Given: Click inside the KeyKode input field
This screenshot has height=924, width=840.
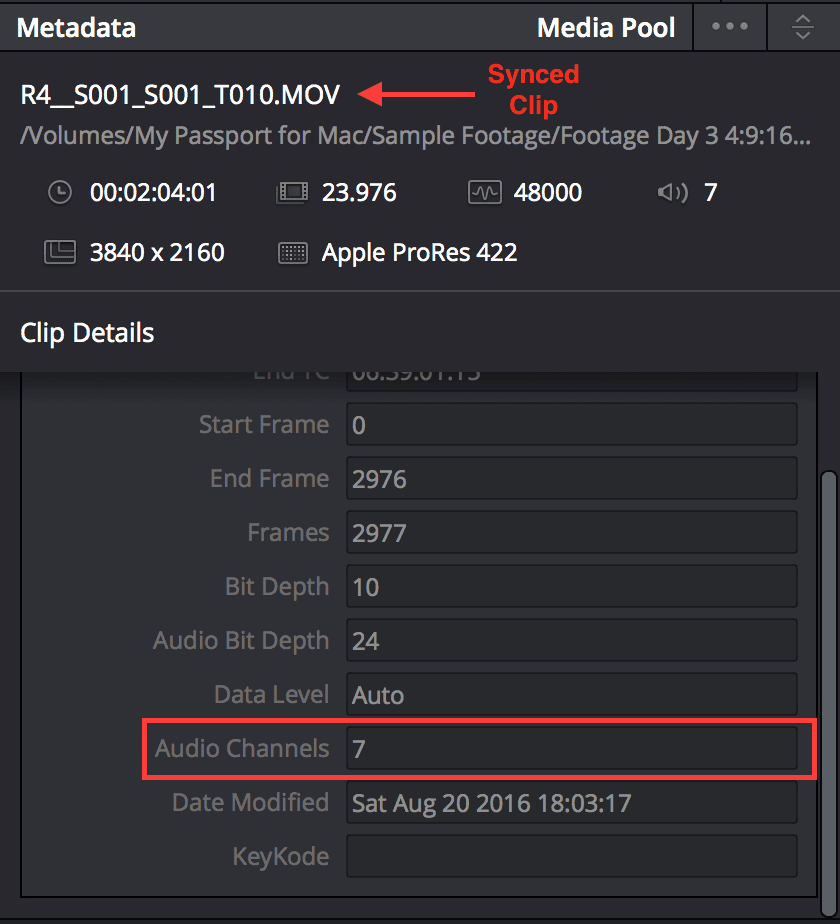Looking at the screenshot, I should click(x=571, y=856).
